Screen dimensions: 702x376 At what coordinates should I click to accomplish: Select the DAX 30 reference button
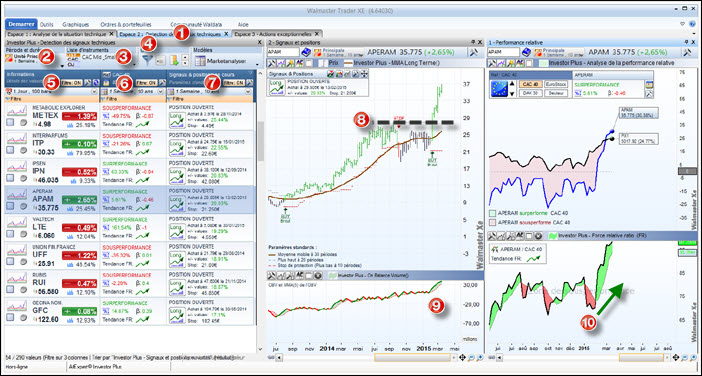click(530, 93)
